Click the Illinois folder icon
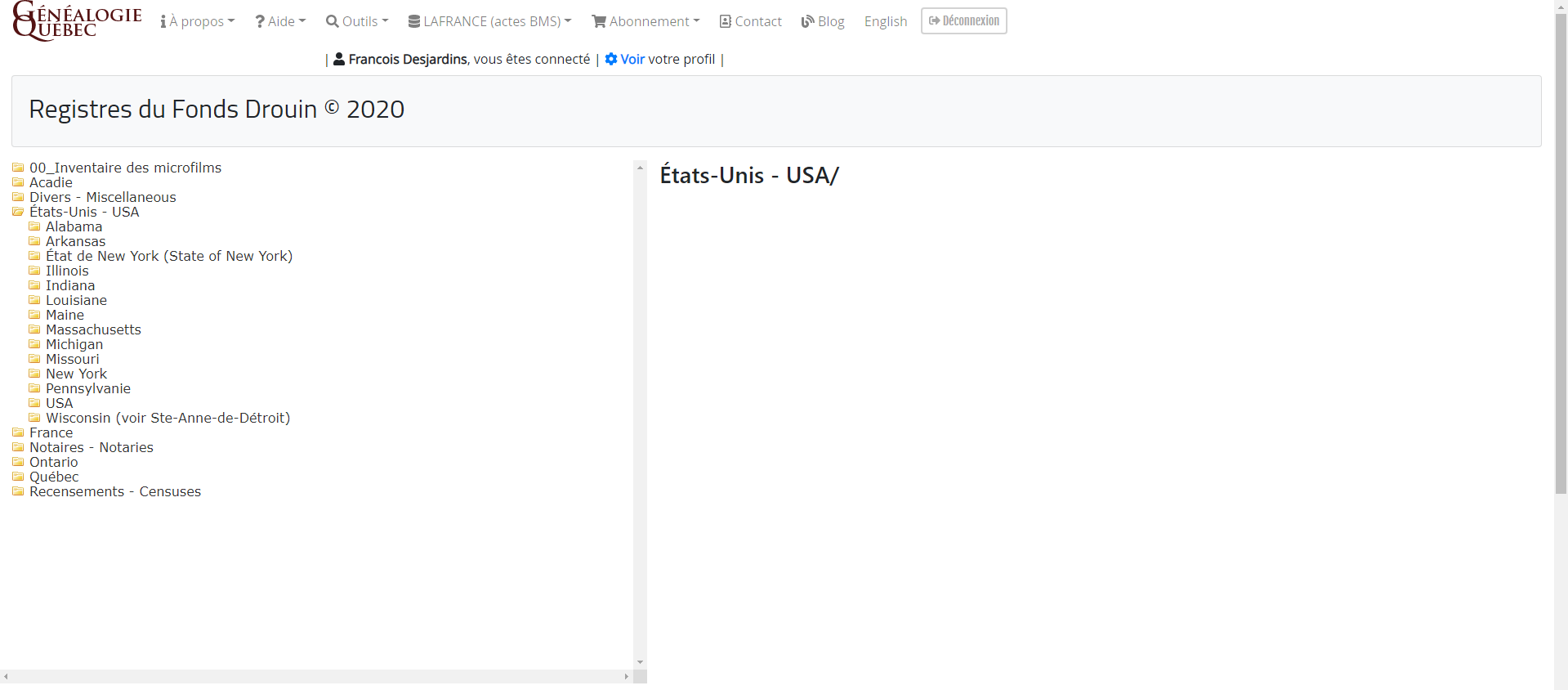 [34, 271]
